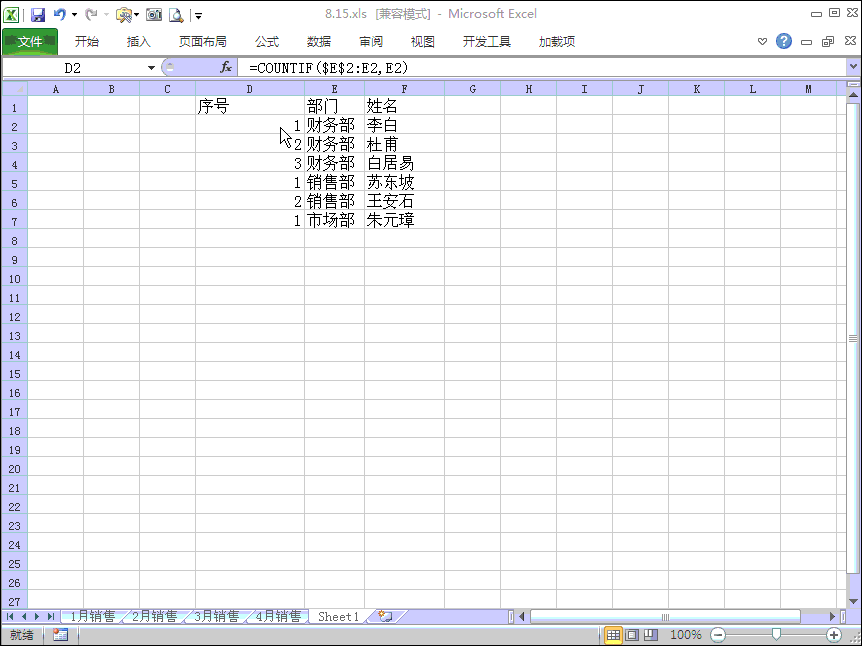This screenshot has height=646, width=862.
Task: Save the workbook with the floppy icon
Action: coord(37,15)
